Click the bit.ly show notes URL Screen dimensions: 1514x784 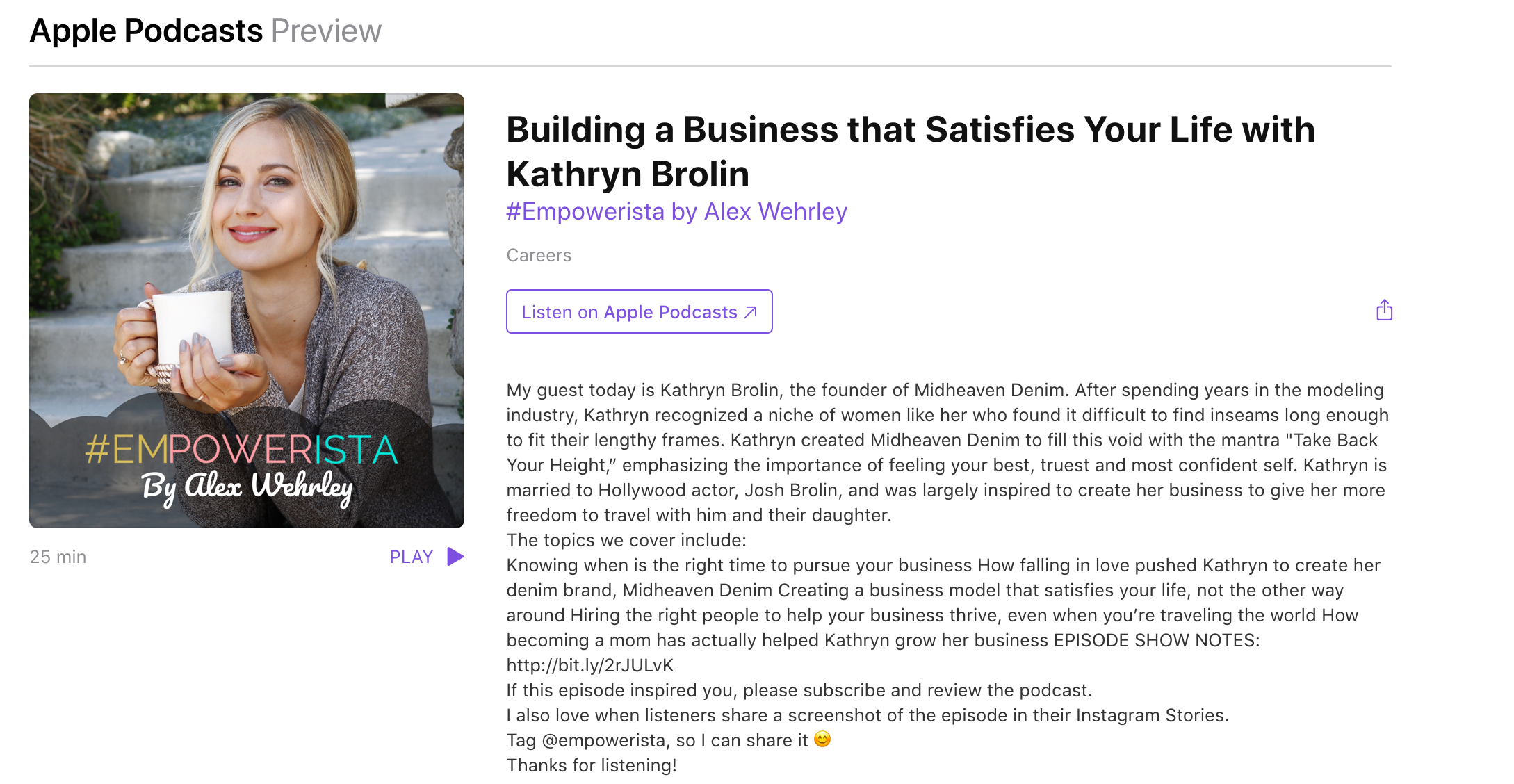(x=589, y=665)
